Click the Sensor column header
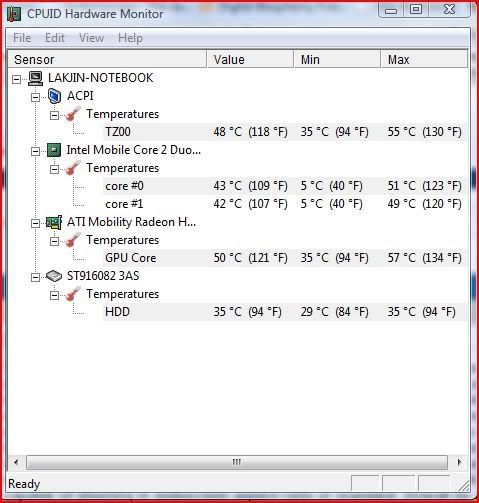 pyautogui.click(x=107, y=59)
